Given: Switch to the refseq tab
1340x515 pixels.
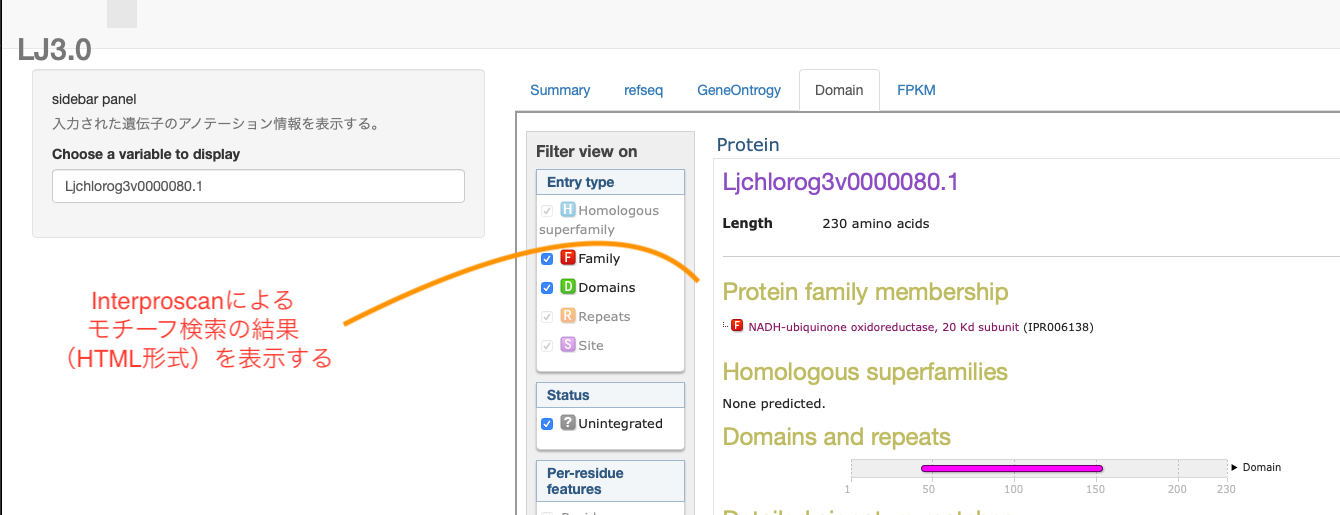Looking at the screenshot, I should (x=643, y=90).
